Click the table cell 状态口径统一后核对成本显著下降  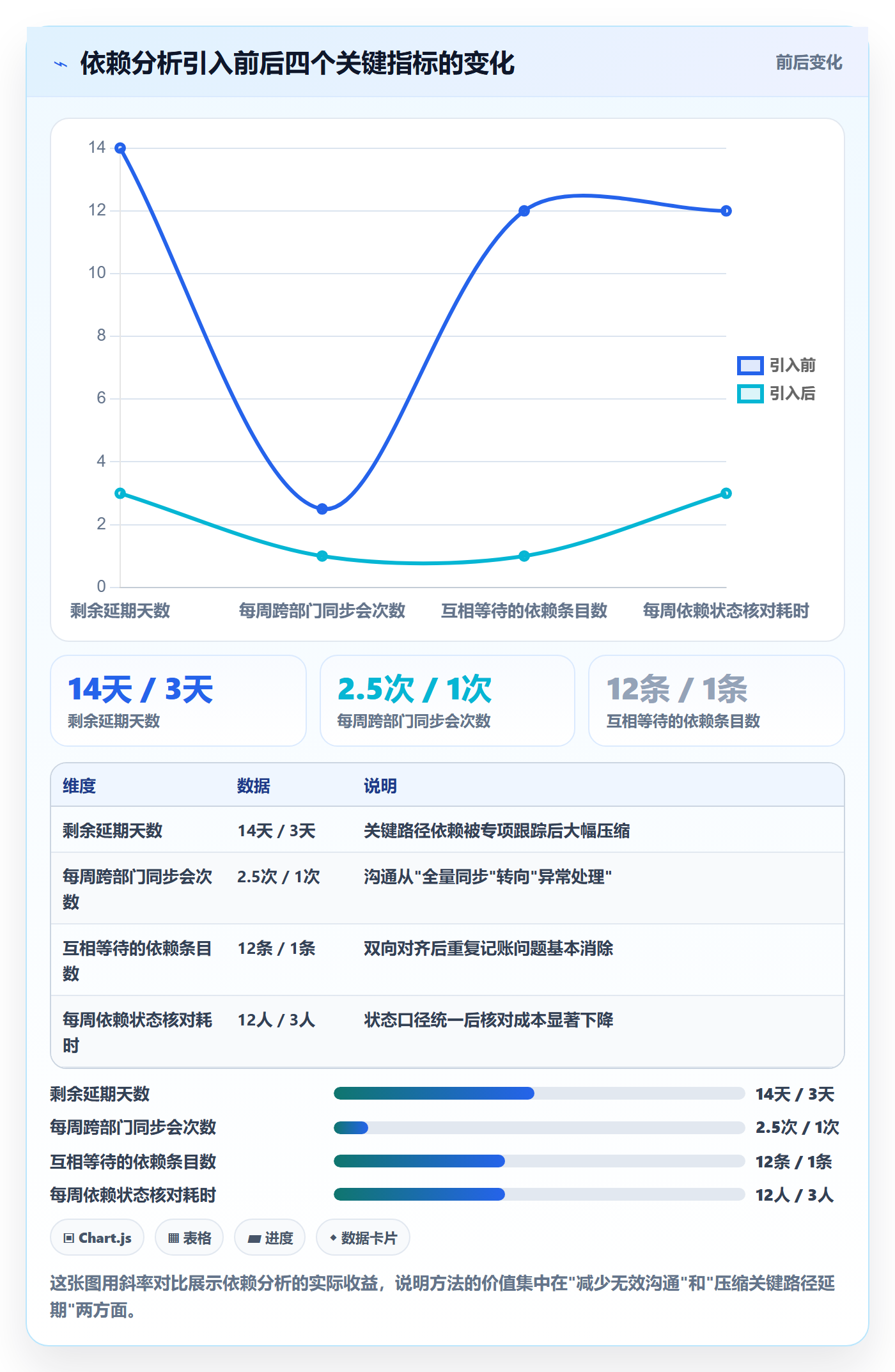coord(488,1020)
